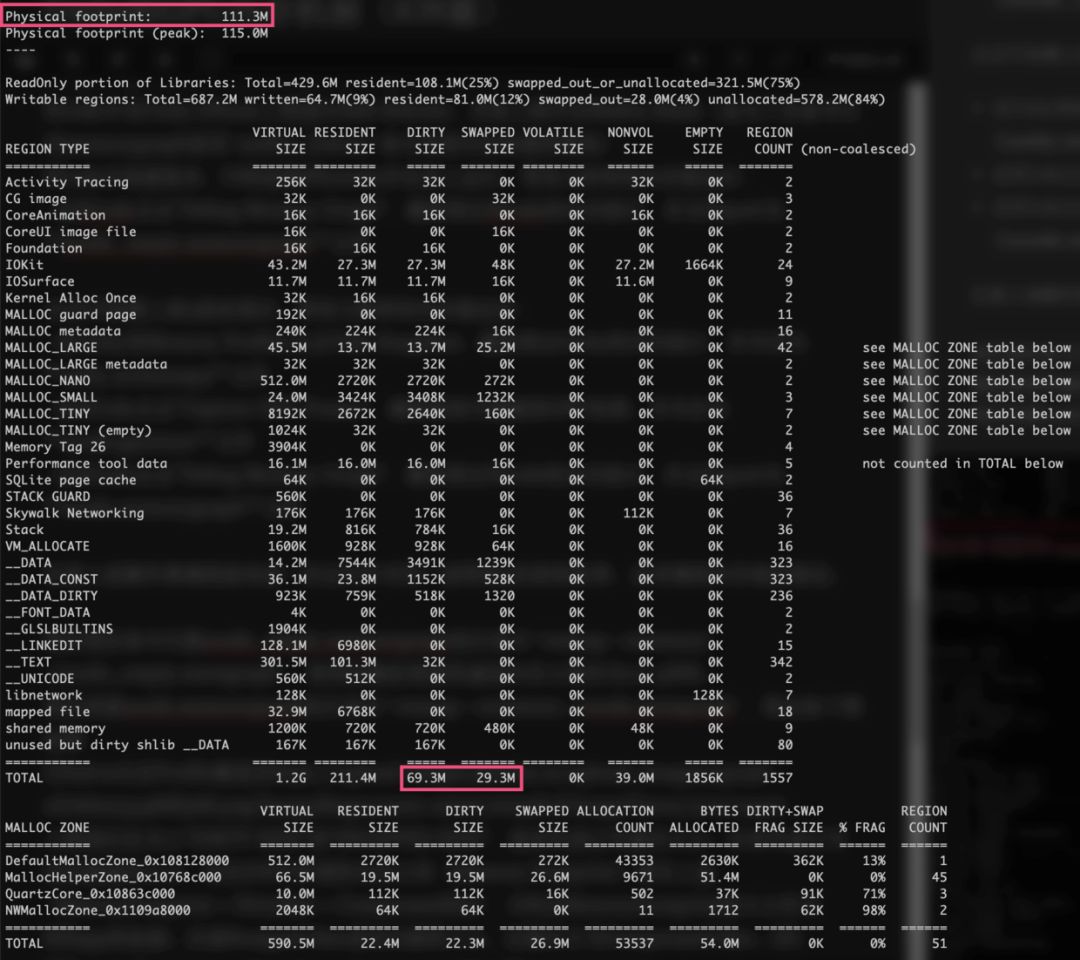Select the "__FONT_DATA" row label
Viewport: 1080px width, 960px height.
pos(48,612)
